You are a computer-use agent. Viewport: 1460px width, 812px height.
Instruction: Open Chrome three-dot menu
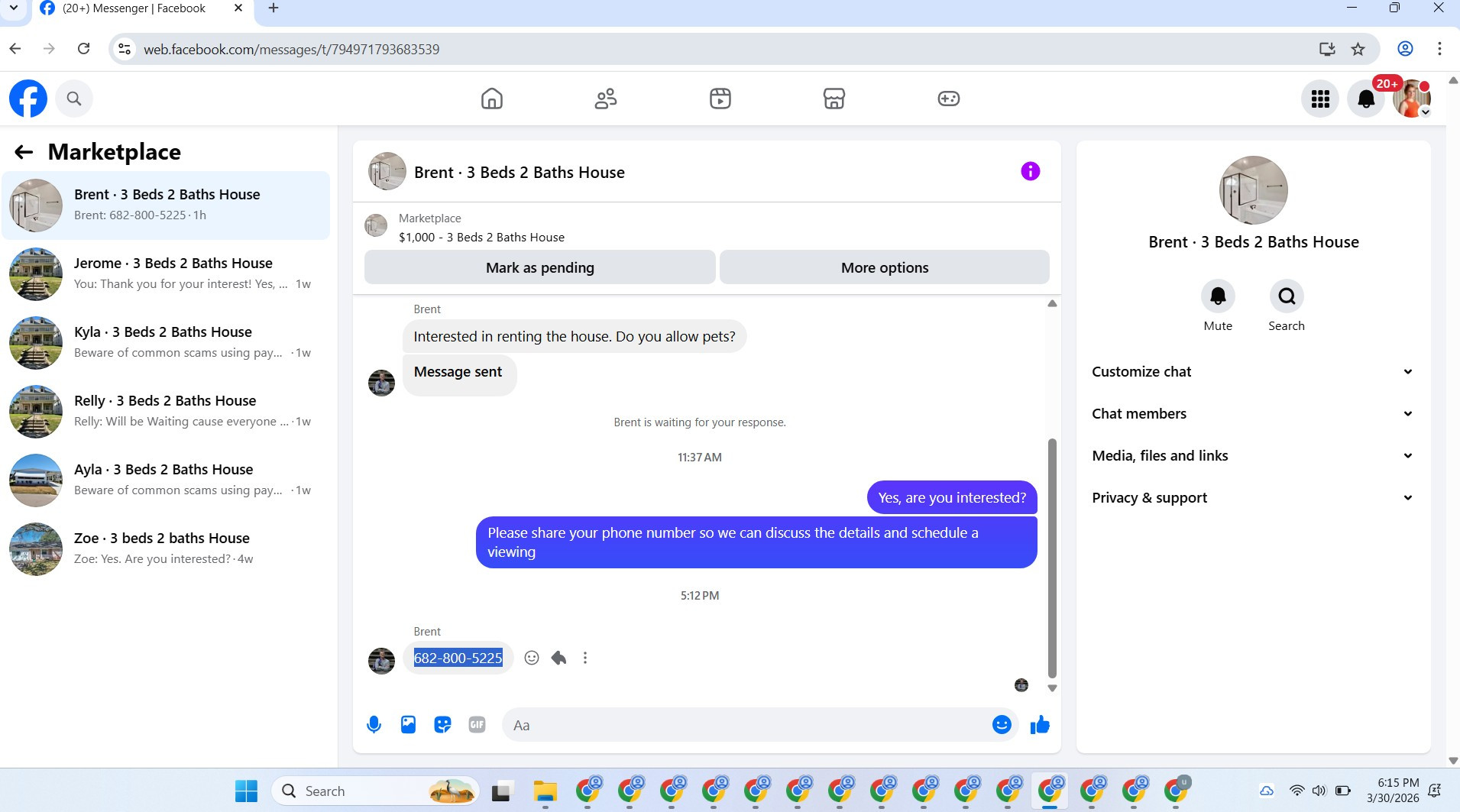coord(1439,50)
